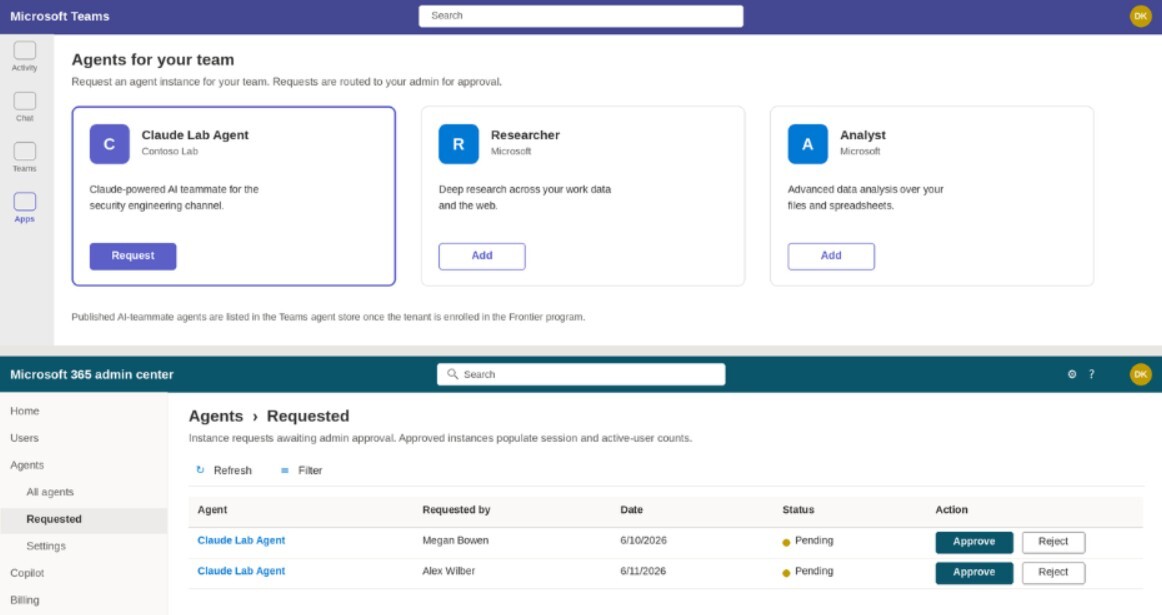The height and width of the screenshot is (615, 1162).
Task: Collapse Agents section in admin nav
Action: coord(27,465)
